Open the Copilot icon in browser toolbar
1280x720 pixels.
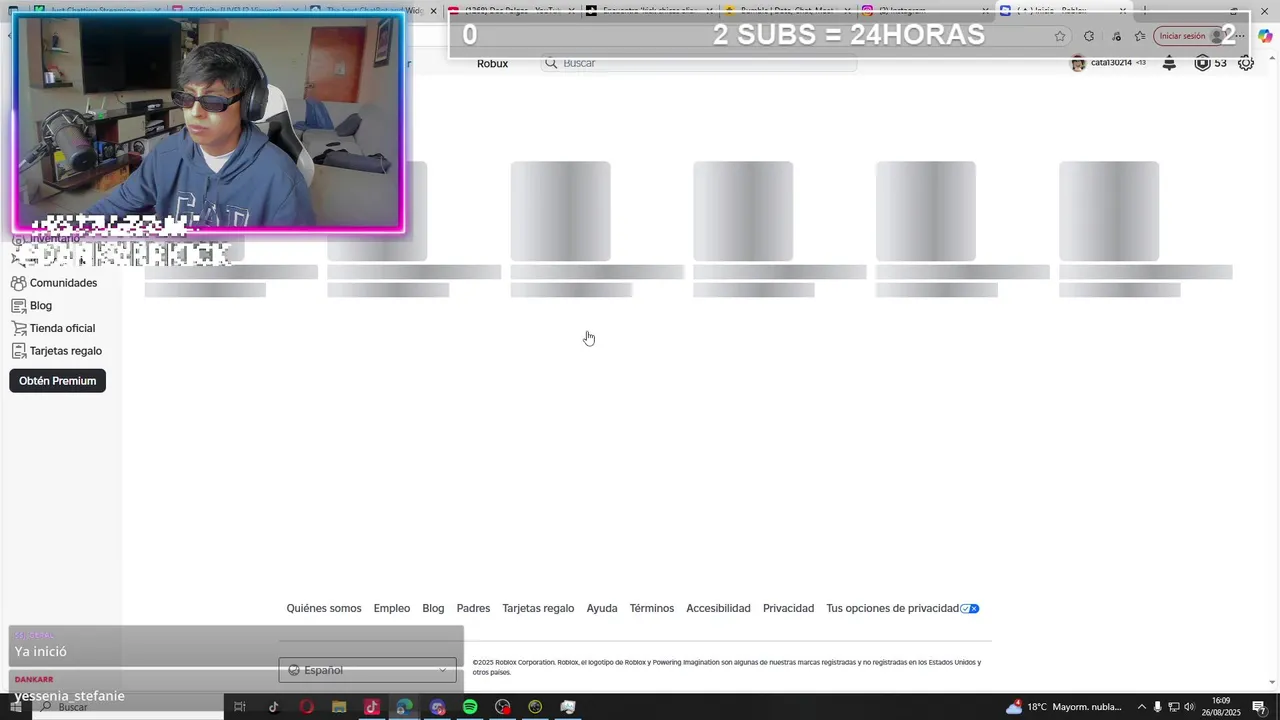(x=1265, y=36)
